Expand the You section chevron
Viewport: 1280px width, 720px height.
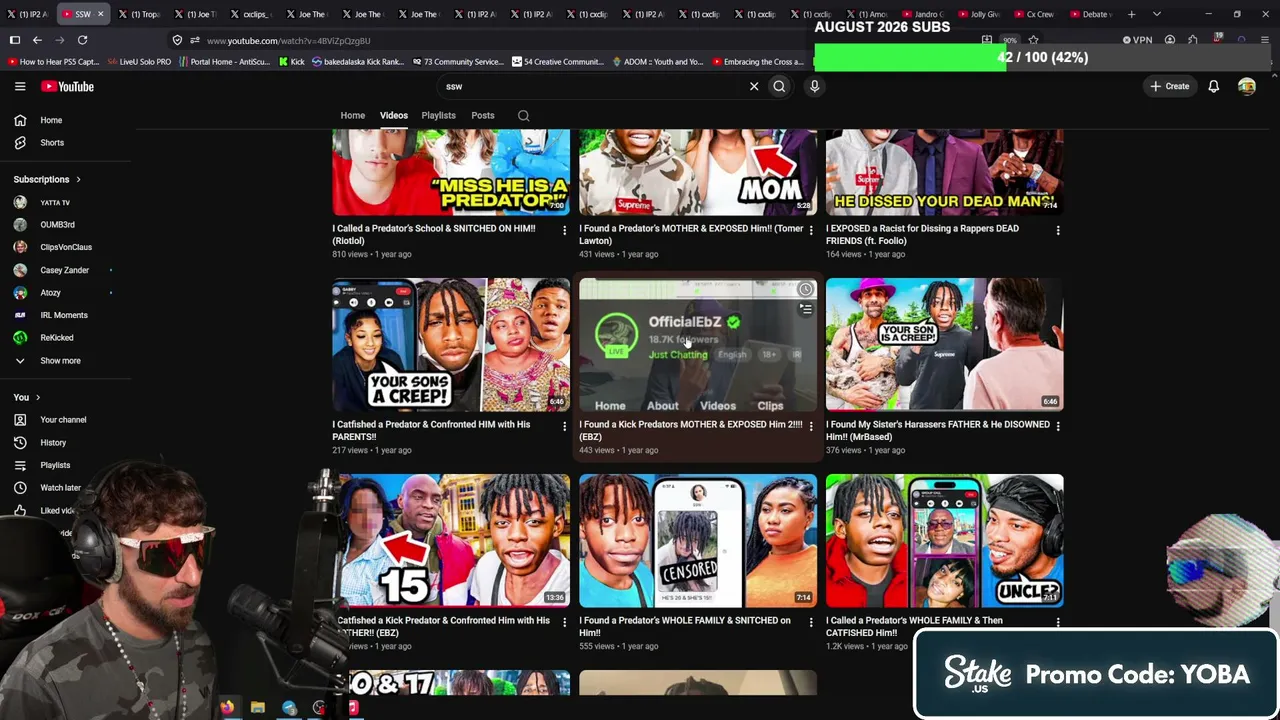[x=38, y=398]
